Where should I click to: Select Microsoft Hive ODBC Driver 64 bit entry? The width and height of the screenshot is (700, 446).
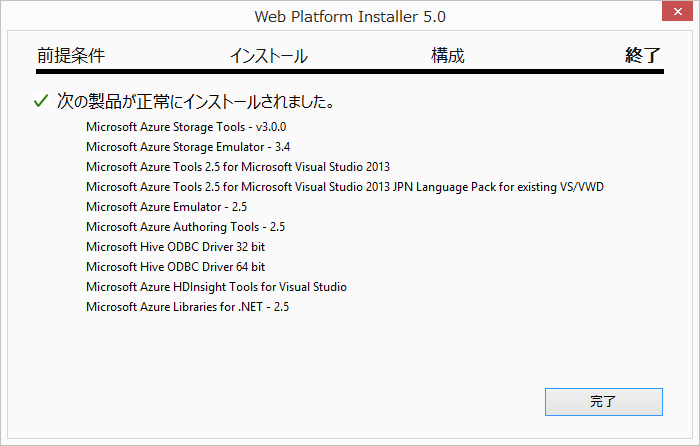(175, 267)
